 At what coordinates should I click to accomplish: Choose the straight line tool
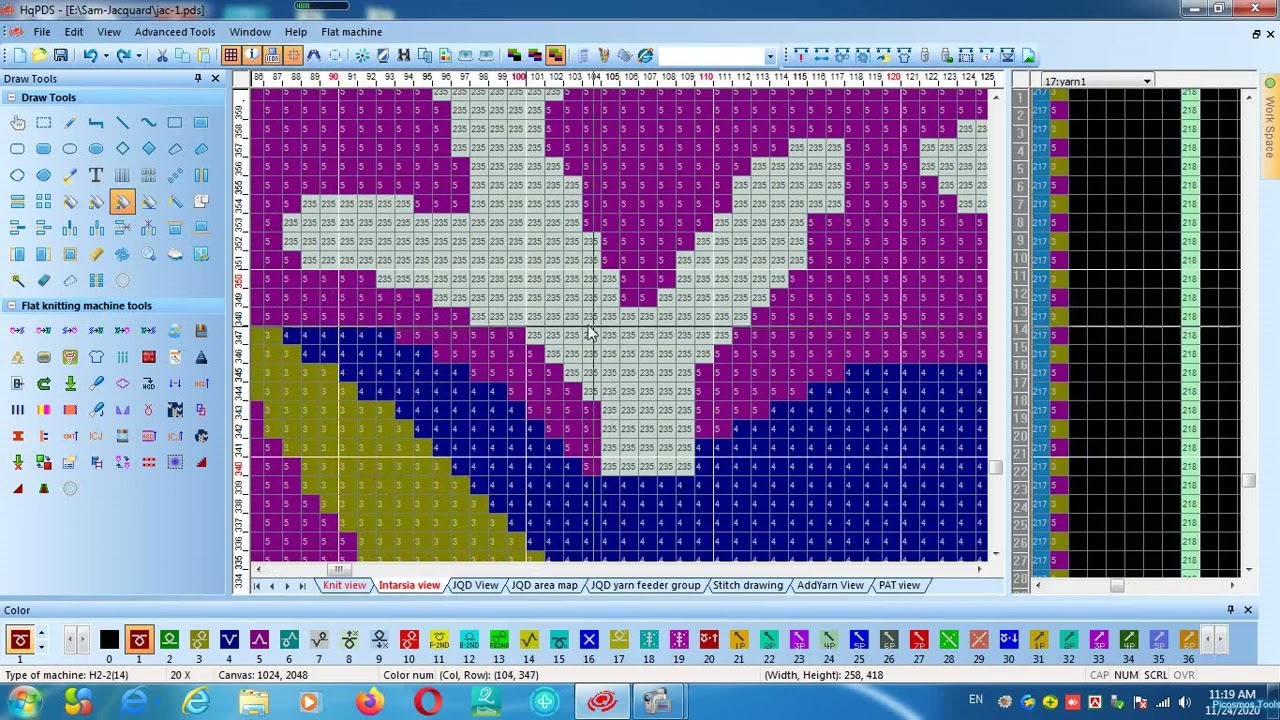[122, 123]
